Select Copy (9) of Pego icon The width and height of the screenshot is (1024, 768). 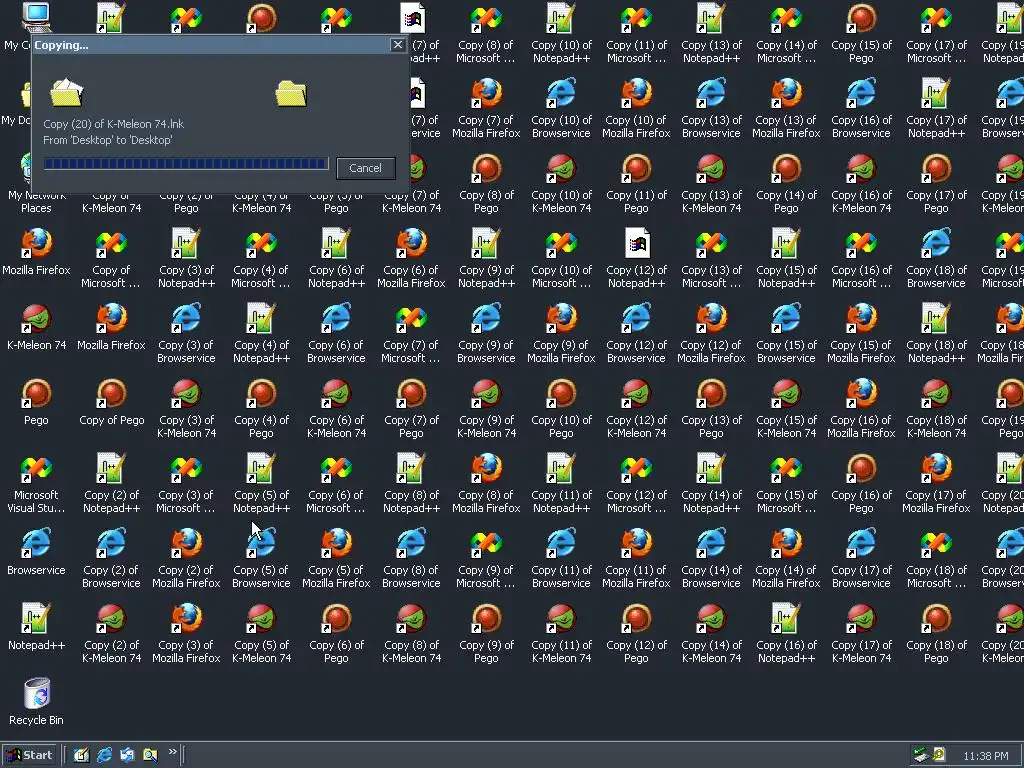[x=487, y=618]
